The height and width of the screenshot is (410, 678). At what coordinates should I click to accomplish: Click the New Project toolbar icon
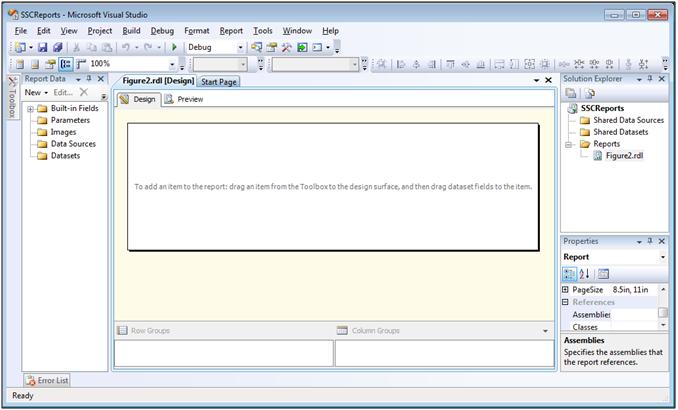click(x=20, y=47)
